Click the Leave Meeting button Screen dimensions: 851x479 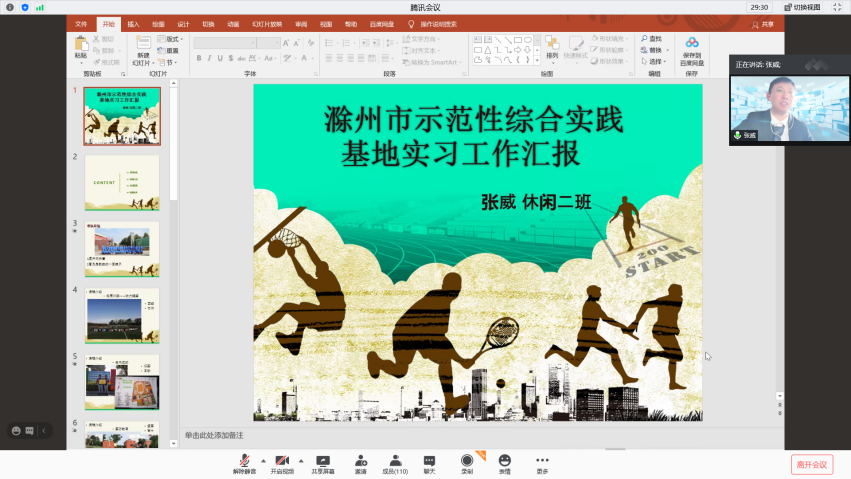(811, 464)
